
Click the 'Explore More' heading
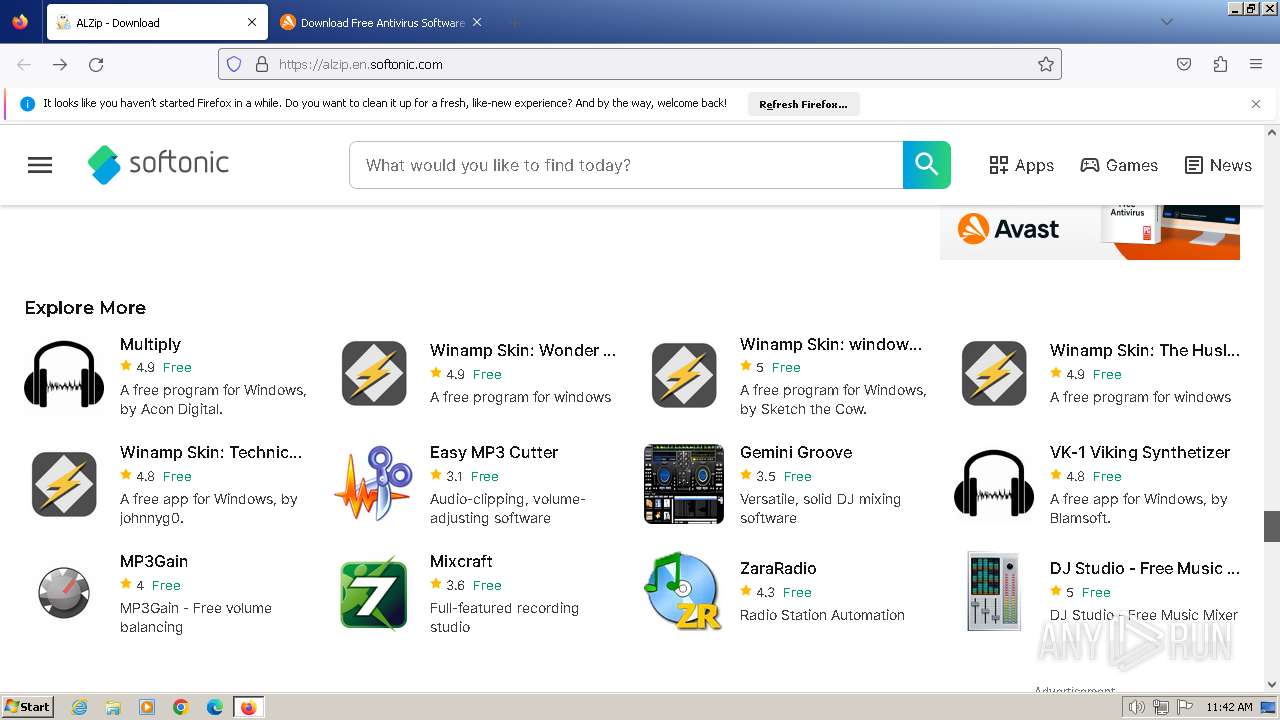[85, 308]
